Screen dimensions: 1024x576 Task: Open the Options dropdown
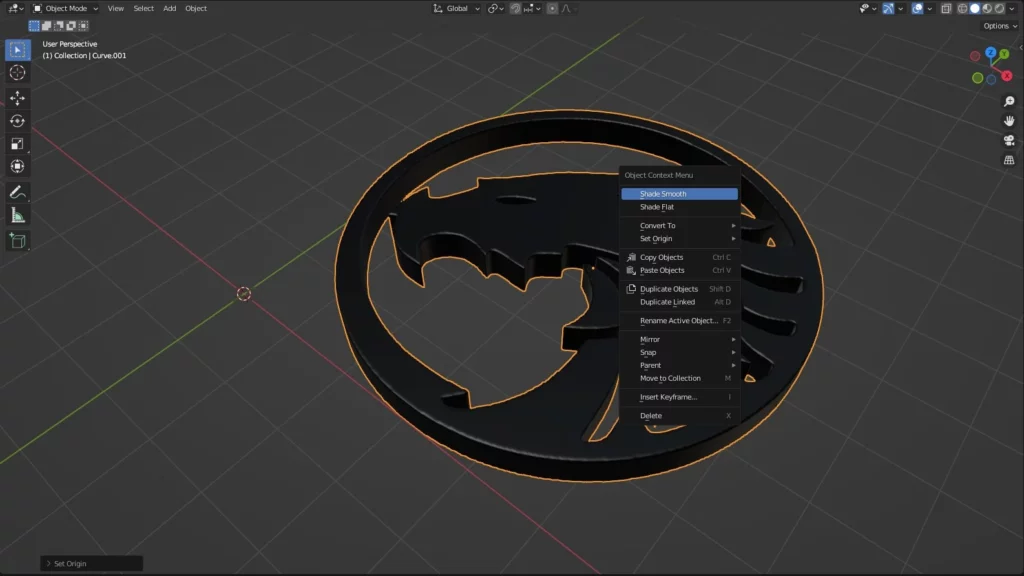[x=1000, y=26]
